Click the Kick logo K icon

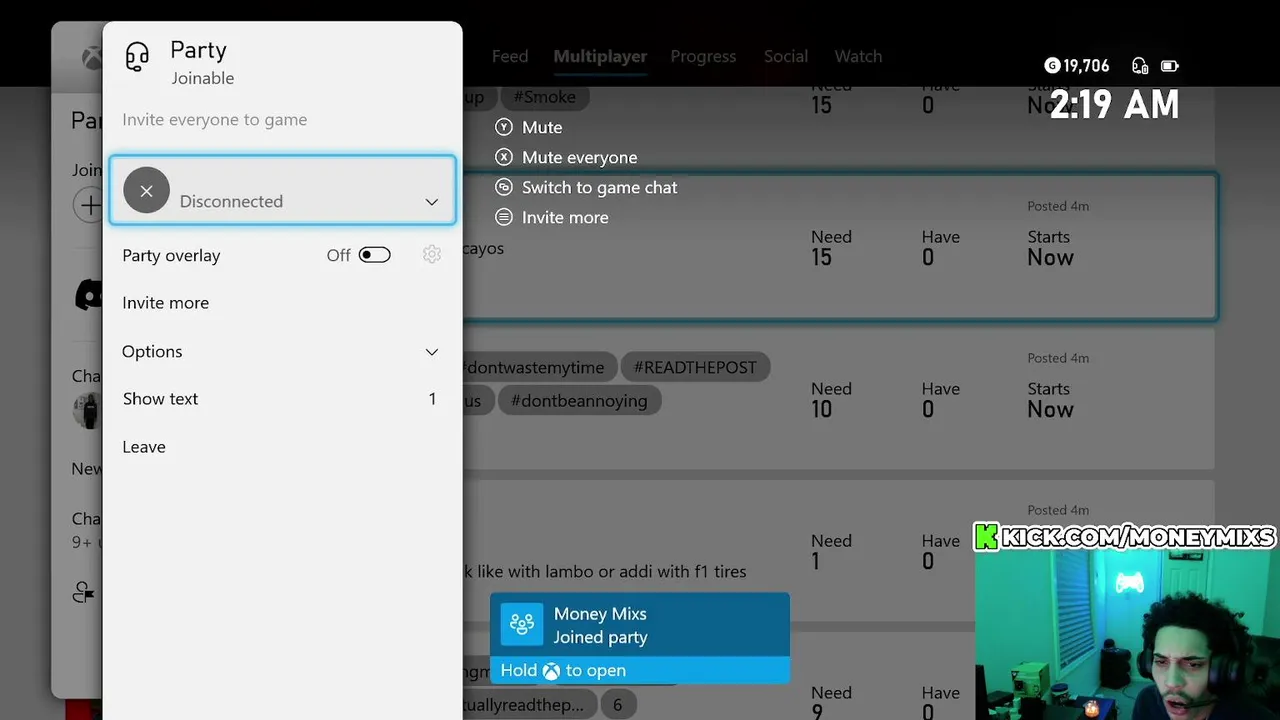pos(987,537)
